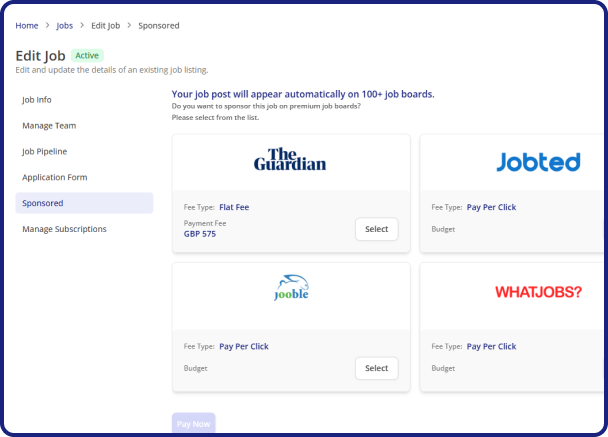Open Manage Subscriptions section

pyautogui.click(x=64, y=229)
